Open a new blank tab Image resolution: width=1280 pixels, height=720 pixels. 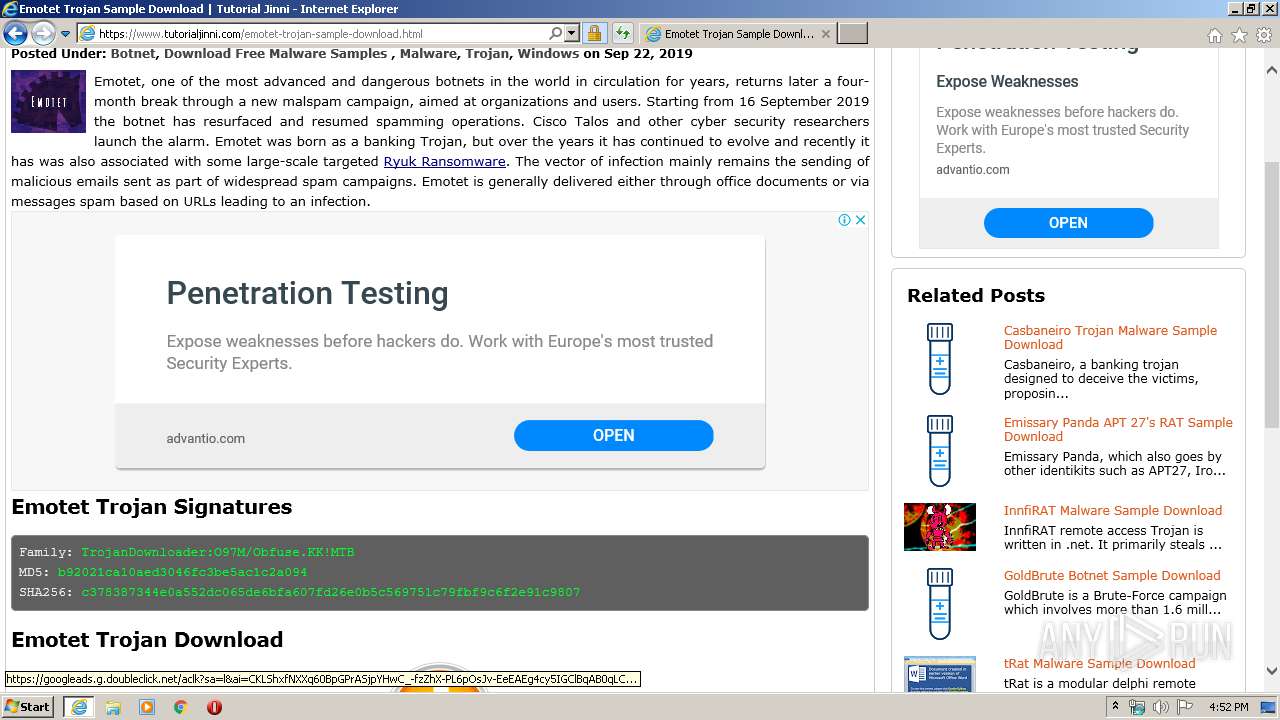tap(852, 34)
